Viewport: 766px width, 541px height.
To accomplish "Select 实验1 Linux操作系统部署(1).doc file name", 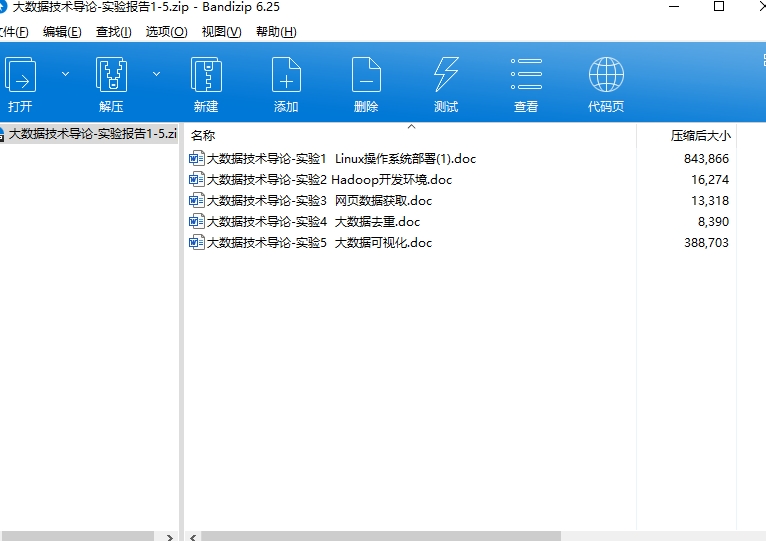I will point(341,158).
